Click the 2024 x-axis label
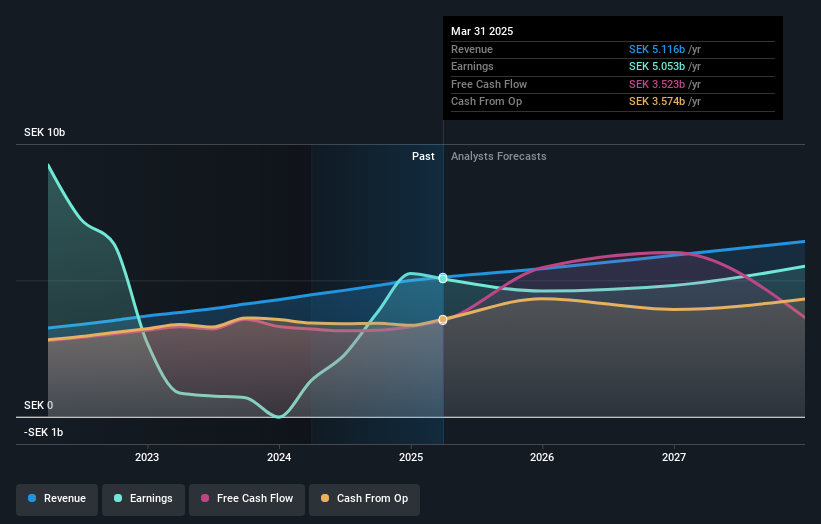Image resolution: width=821 pixels, height=524 pixels. [x=279, y=457]
